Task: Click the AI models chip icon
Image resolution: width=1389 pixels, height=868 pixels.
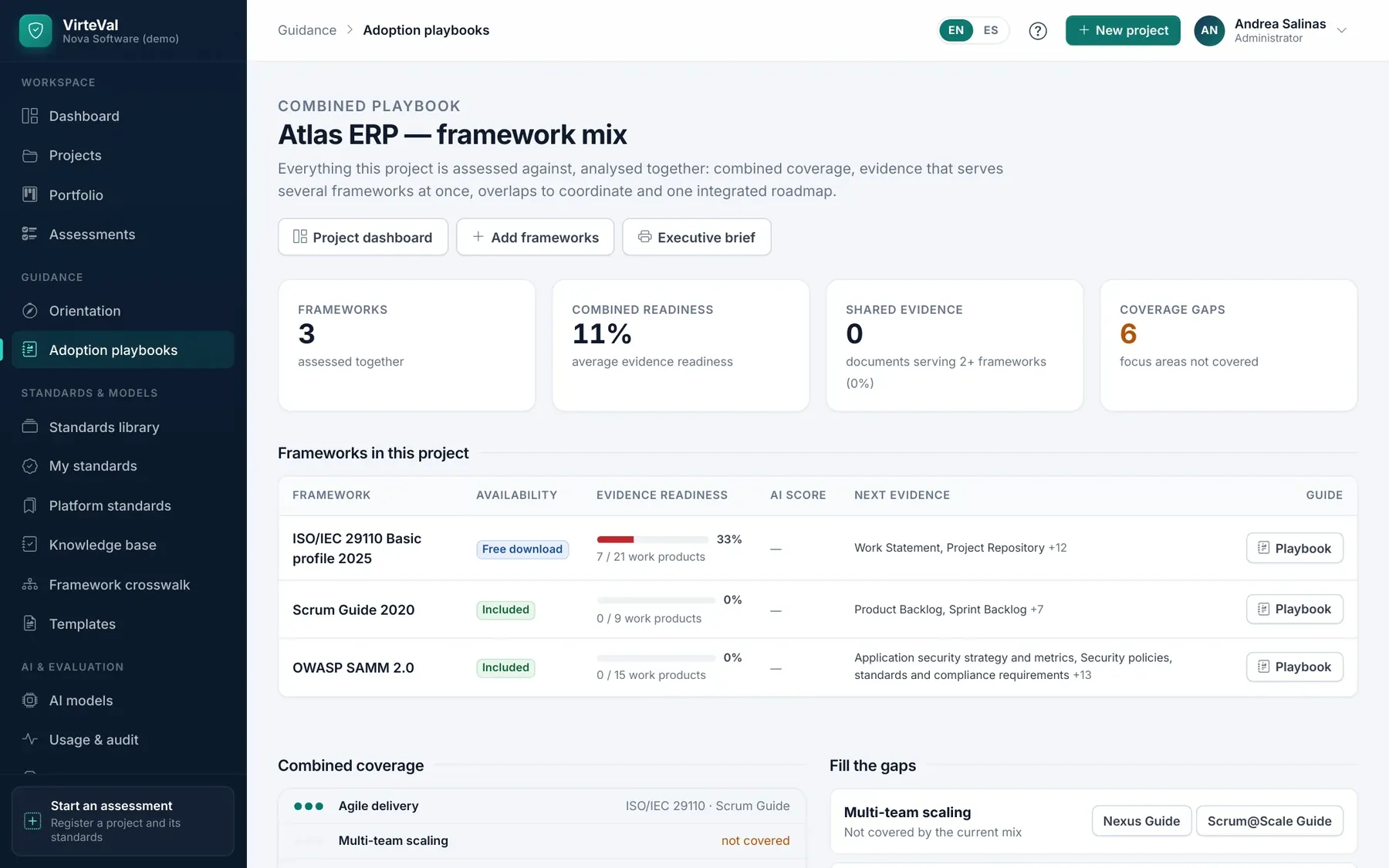Action: click(30, 700)
